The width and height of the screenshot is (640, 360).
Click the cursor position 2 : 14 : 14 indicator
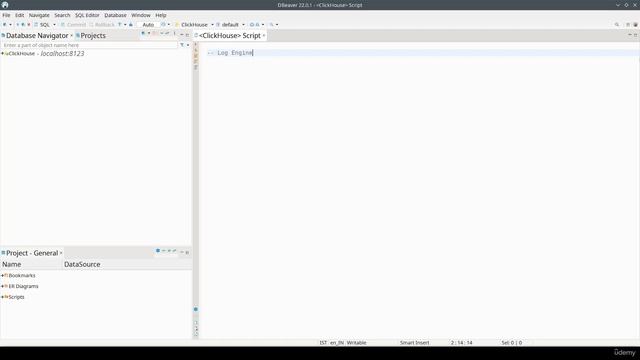462,343
